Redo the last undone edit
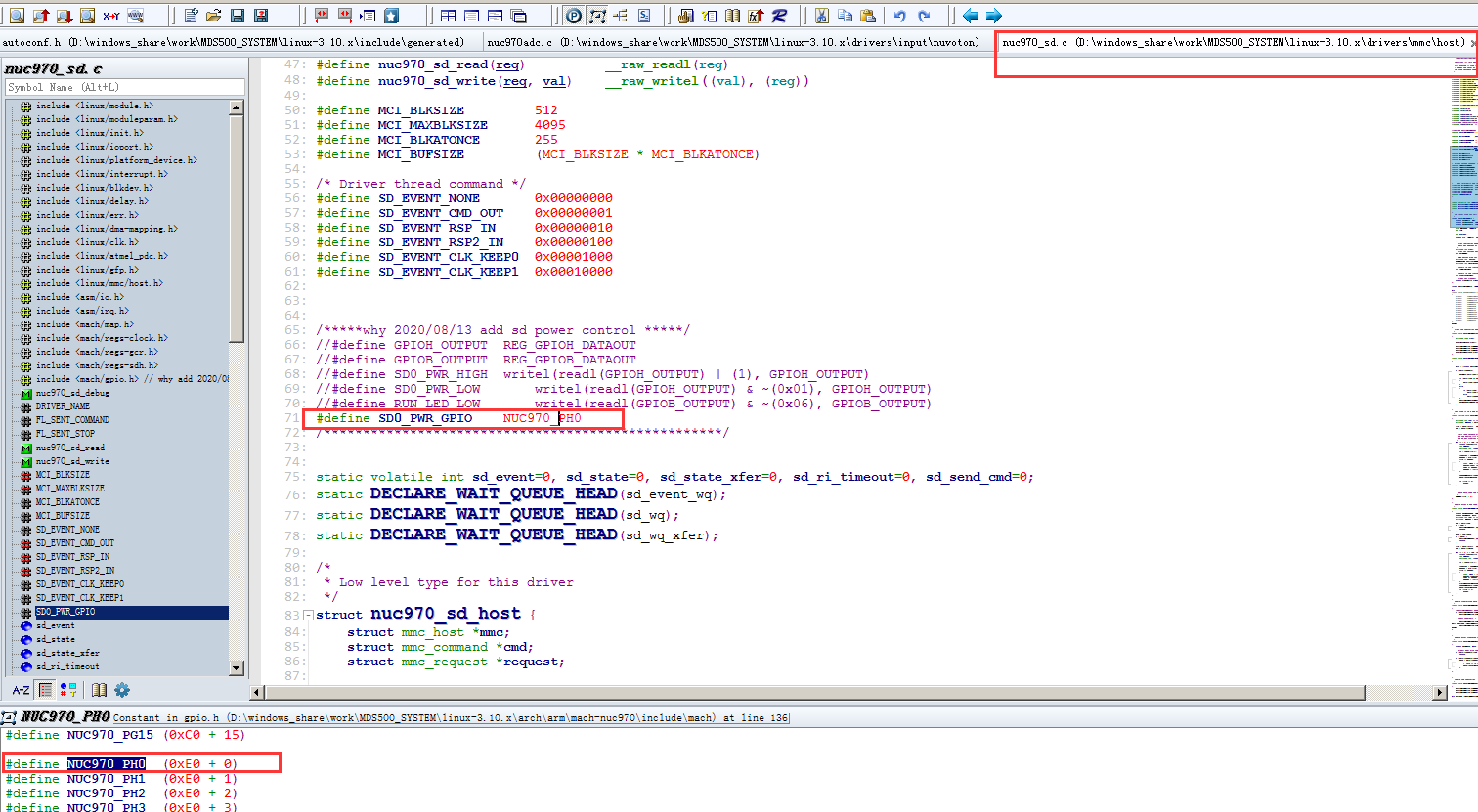Image resolution: width=1478 pixels, height=812 pixels. pyautogui.click(x=924, y=16)
